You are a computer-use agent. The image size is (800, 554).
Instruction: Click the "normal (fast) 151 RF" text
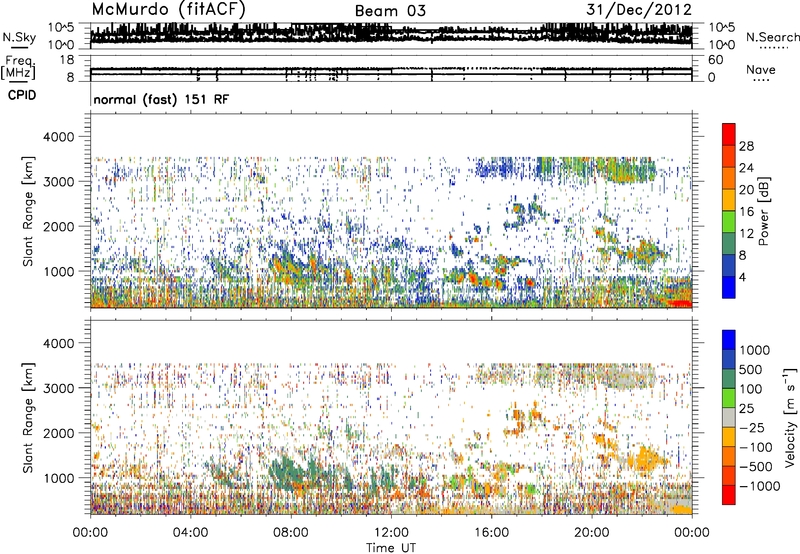tap(161, 99)
